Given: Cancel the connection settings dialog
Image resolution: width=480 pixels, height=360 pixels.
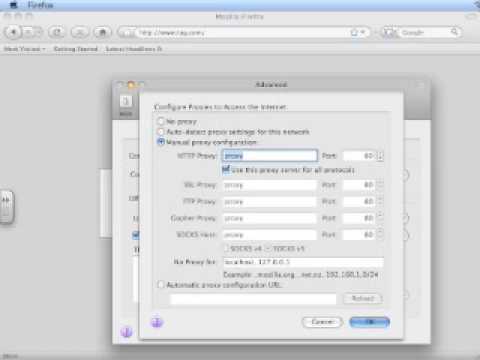Looking at the screenshot, I should click(x=322, y=322).
